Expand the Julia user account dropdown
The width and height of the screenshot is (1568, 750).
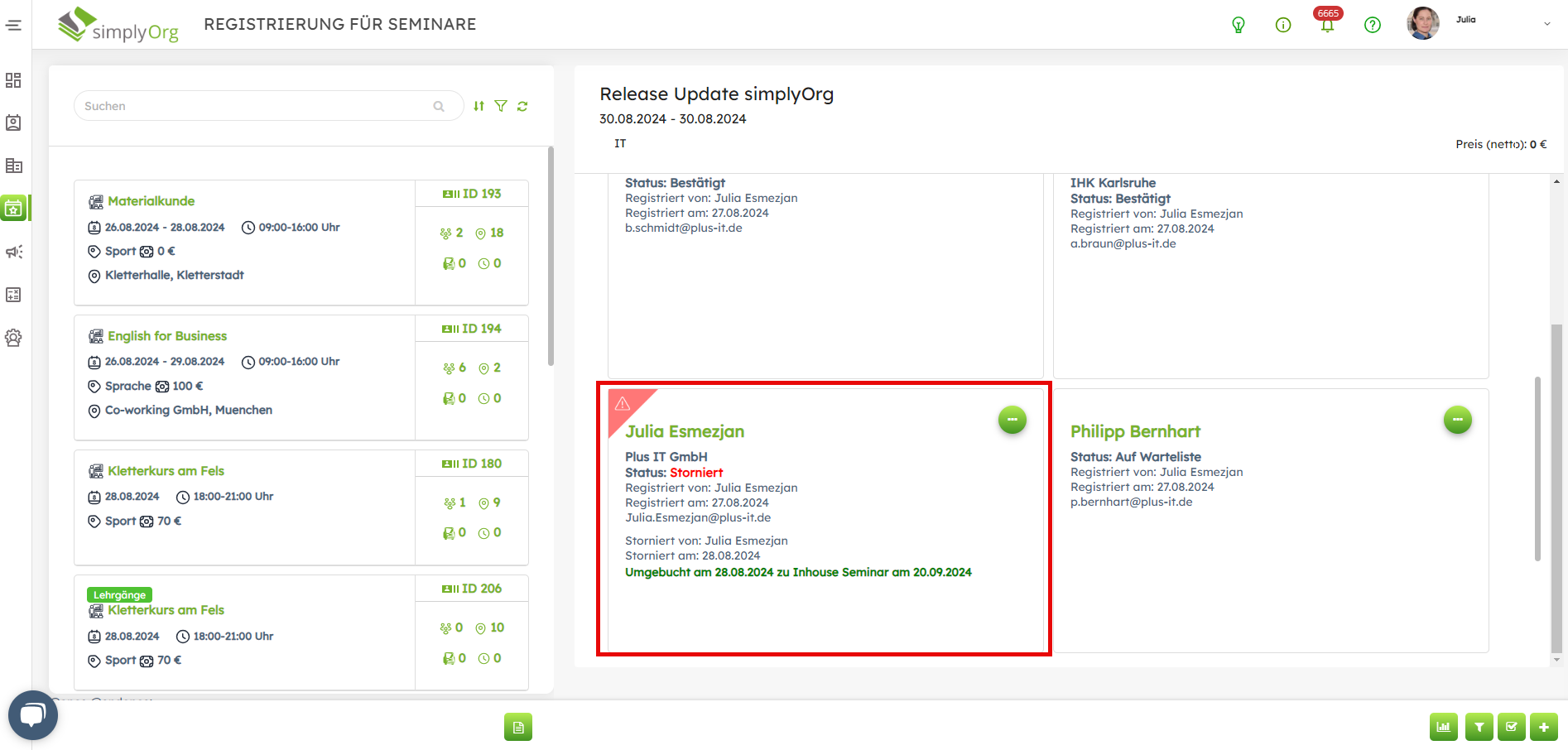[x=1546, y=24]
